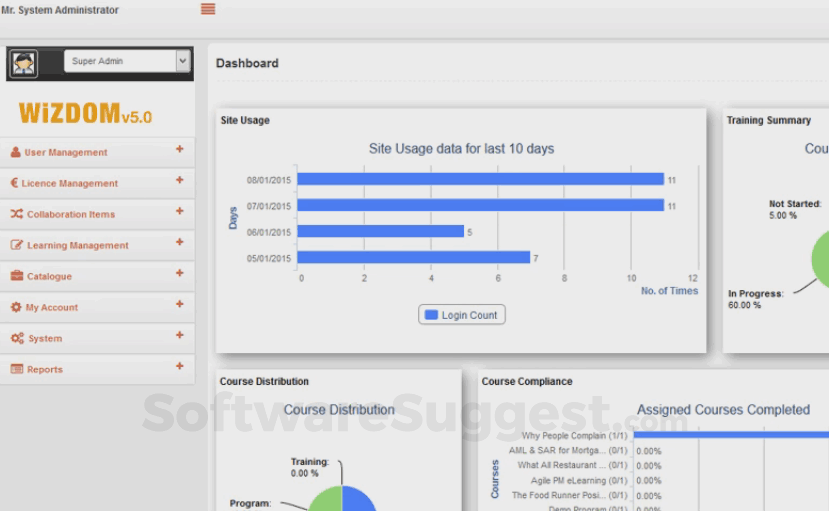The width and height of the screenshot is (829, 511).
Task: Click the Licence Management euro icon
Action: click(x=14, y=183)
